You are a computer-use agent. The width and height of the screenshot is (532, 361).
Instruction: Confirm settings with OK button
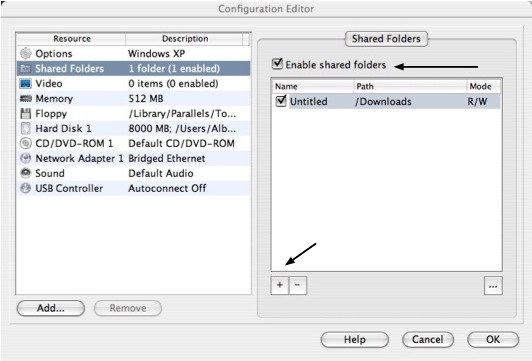click(x=493, y=340)
